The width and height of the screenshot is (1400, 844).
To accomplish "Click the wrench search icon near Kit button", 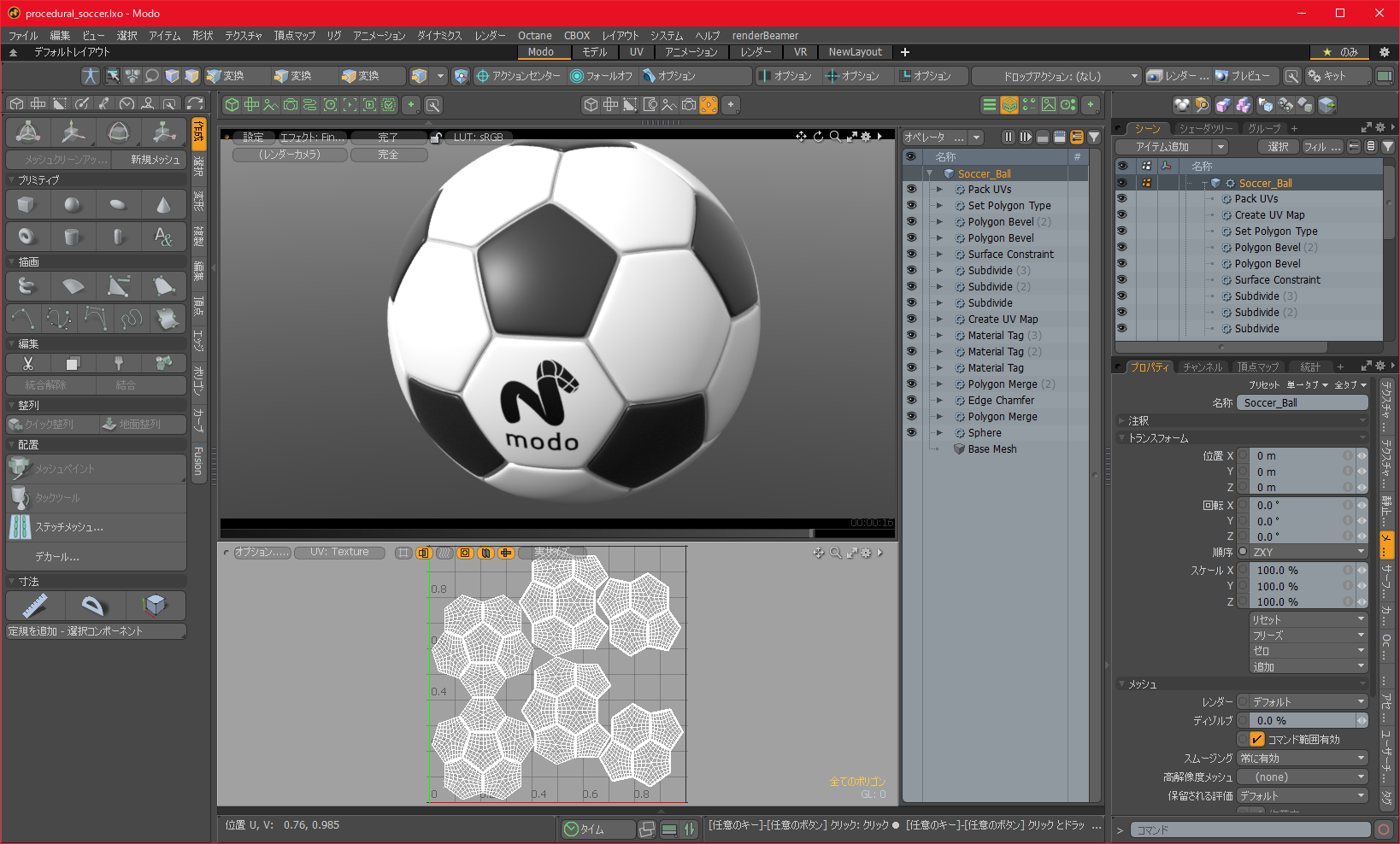I will (1292, 76).
